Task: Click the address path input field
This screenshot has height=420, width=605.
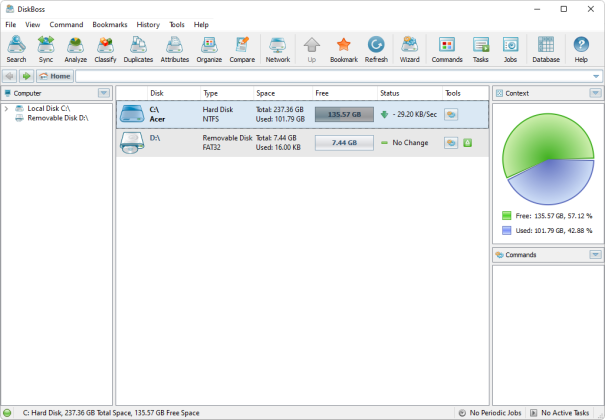Action: point(334,76)
